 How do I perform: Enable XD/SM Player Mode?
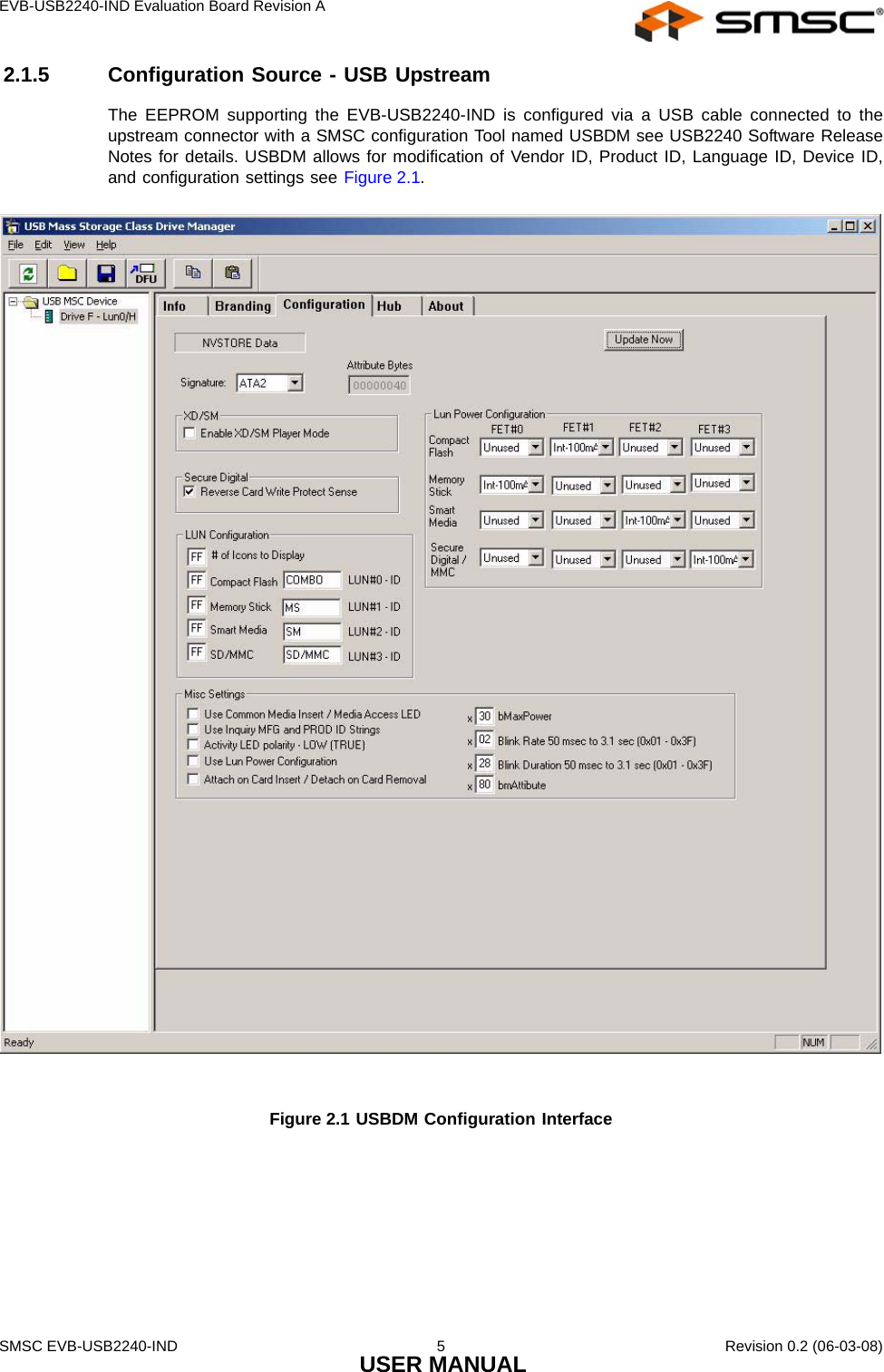[x=189, y=432]
